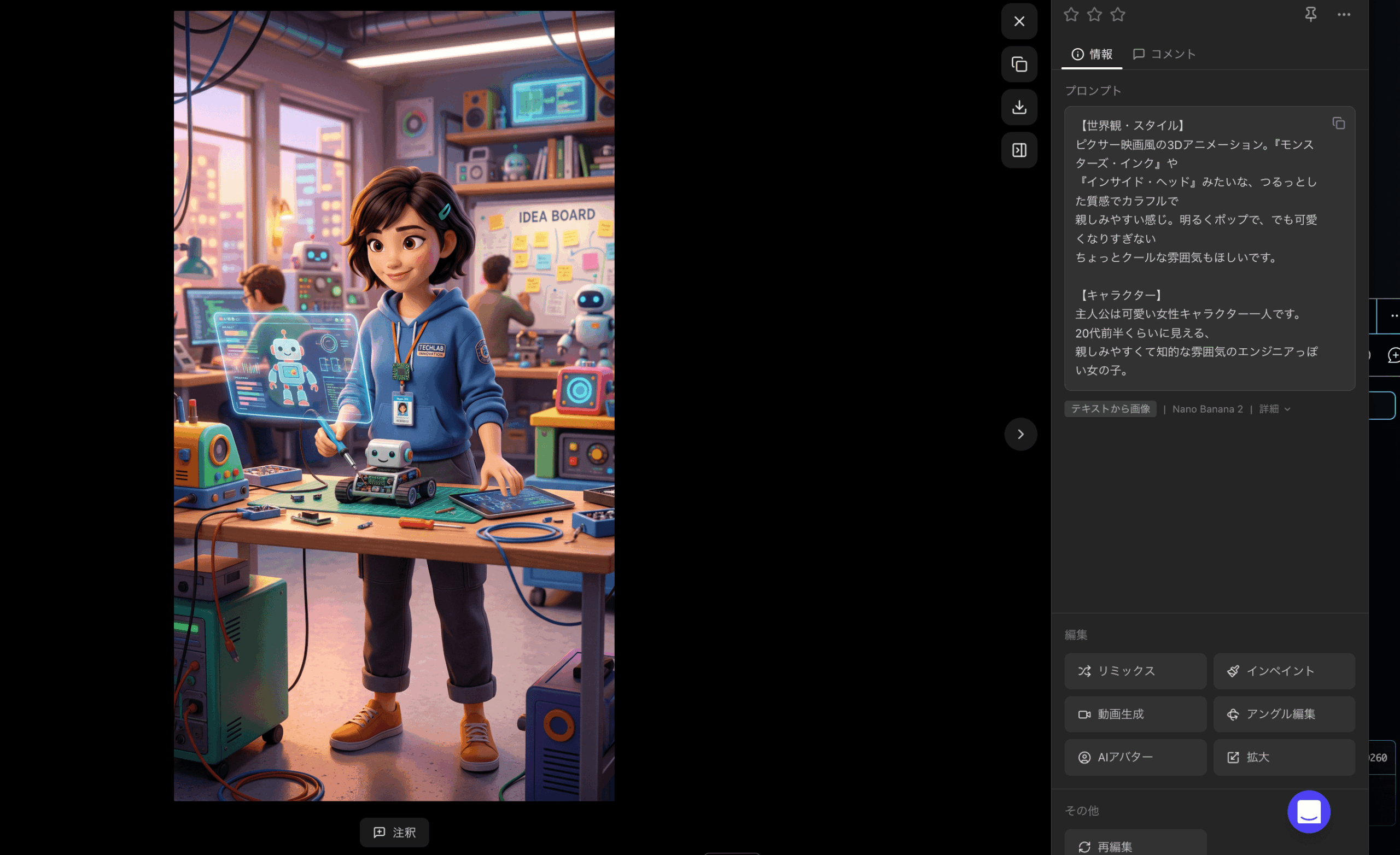This screenshot has width=1400, height=855.
Task: Rate image with first star
Action: pos(1070,14)
